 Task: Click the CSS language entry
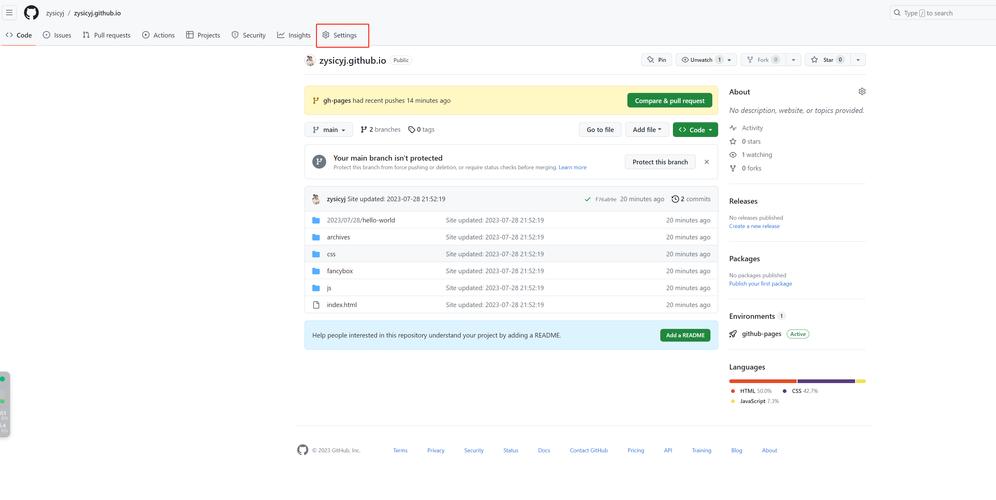click(x=800, y=391)
